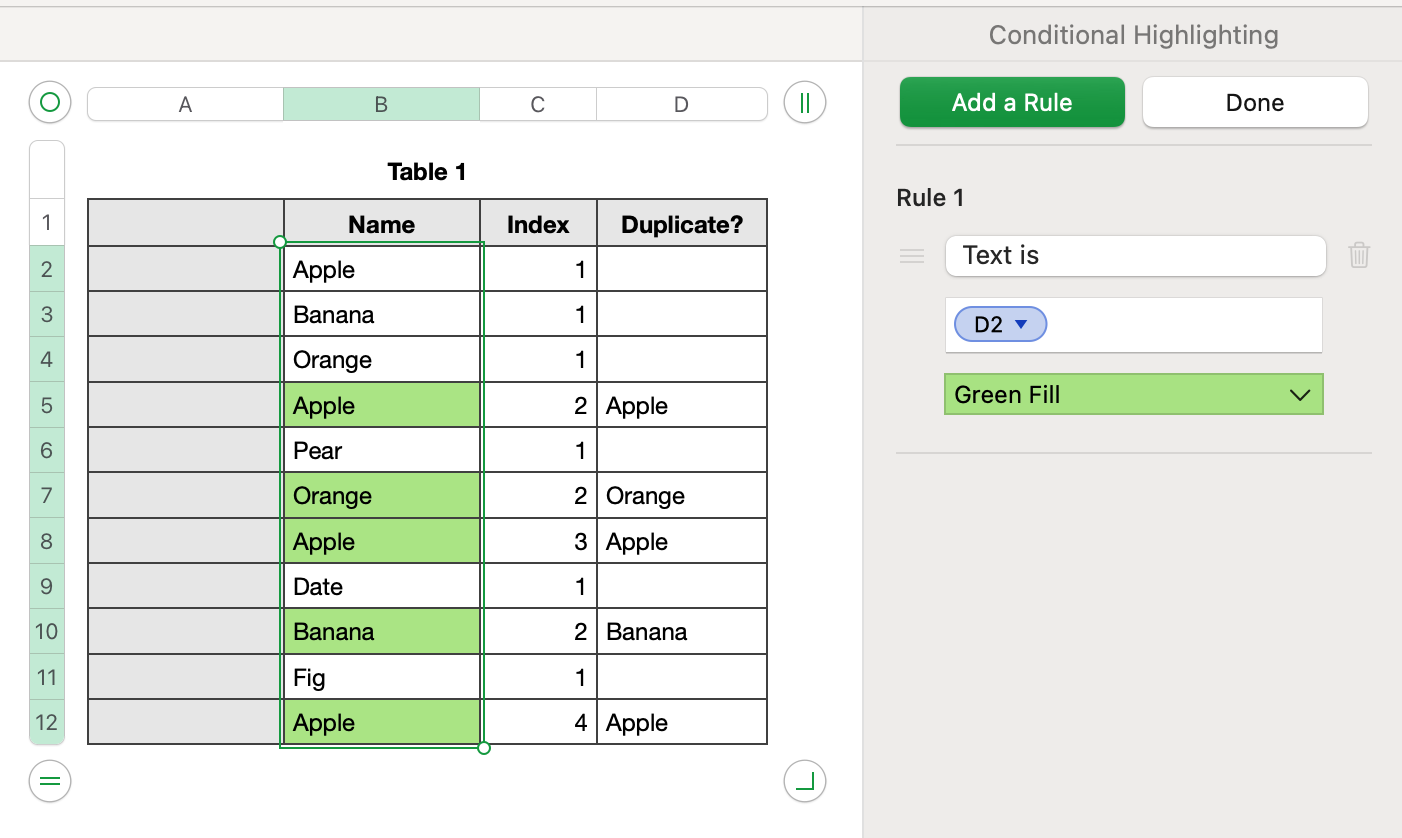Click the Table 1 title
The width and height of the screenshot is (1402, 838).
tap(427, 172)
